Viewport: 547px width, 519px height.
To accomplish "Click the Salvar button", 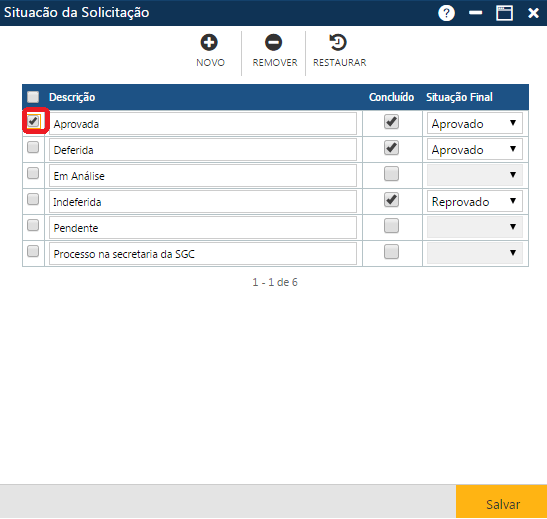I will [x=501, y=501].
